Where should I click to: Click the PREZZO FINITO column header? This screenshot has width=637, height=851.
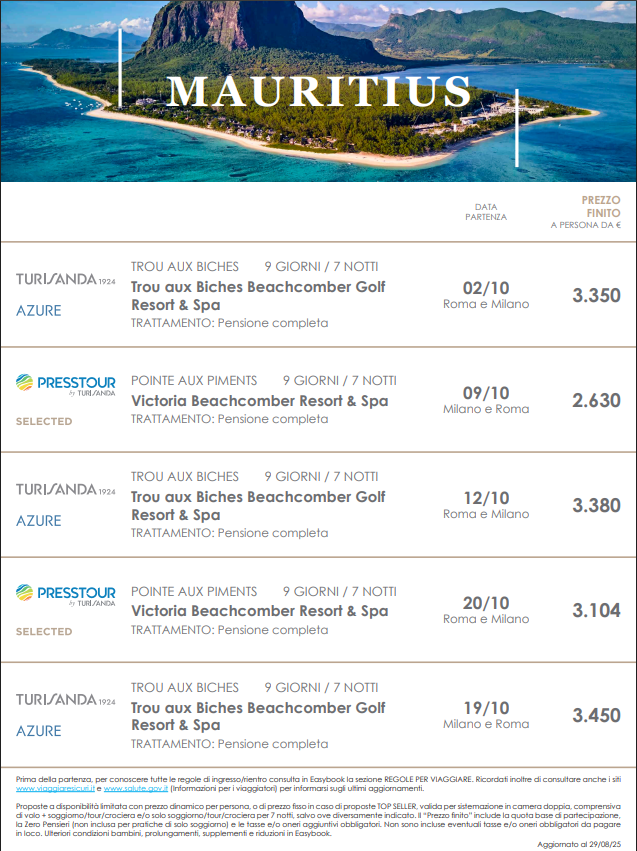coord(586,212)
